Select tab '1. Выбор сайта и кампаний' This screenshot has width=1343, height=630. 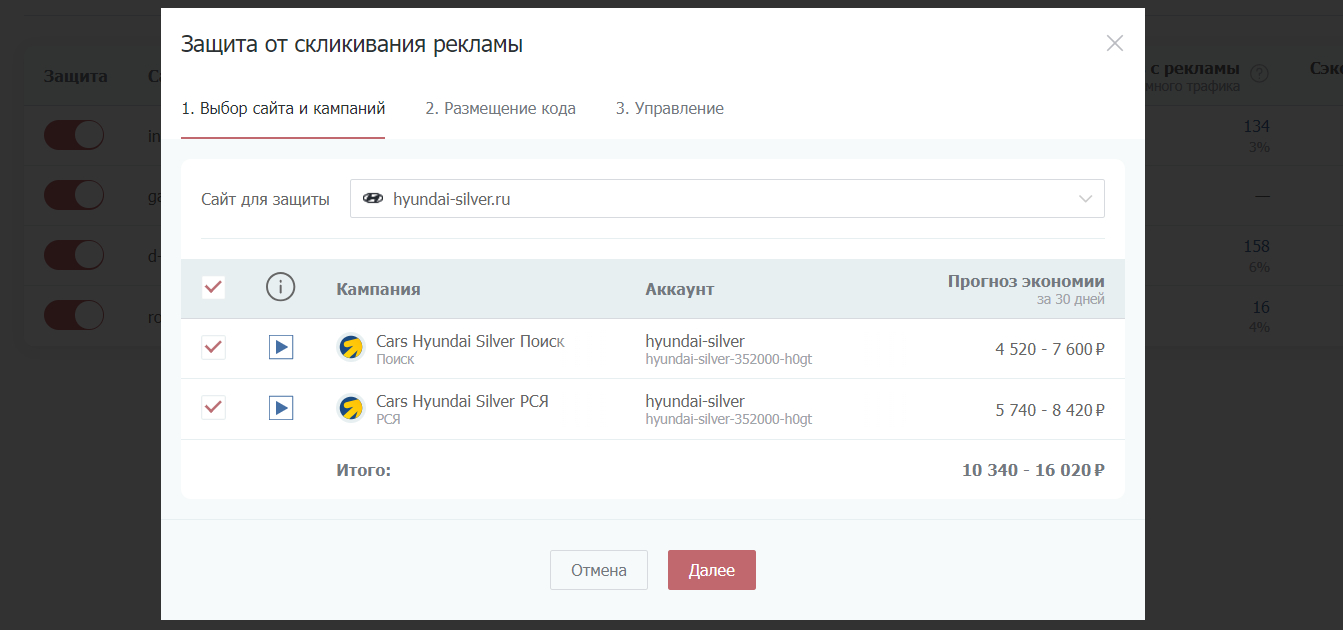coord(283,108)
